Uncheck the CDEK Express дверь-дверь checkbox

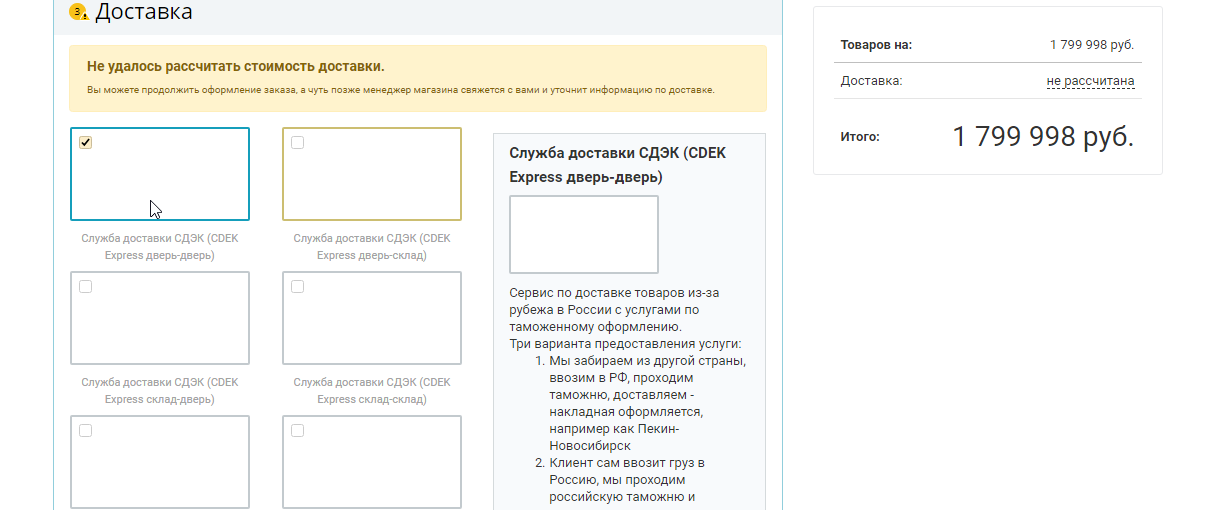(x=86, y=143)
